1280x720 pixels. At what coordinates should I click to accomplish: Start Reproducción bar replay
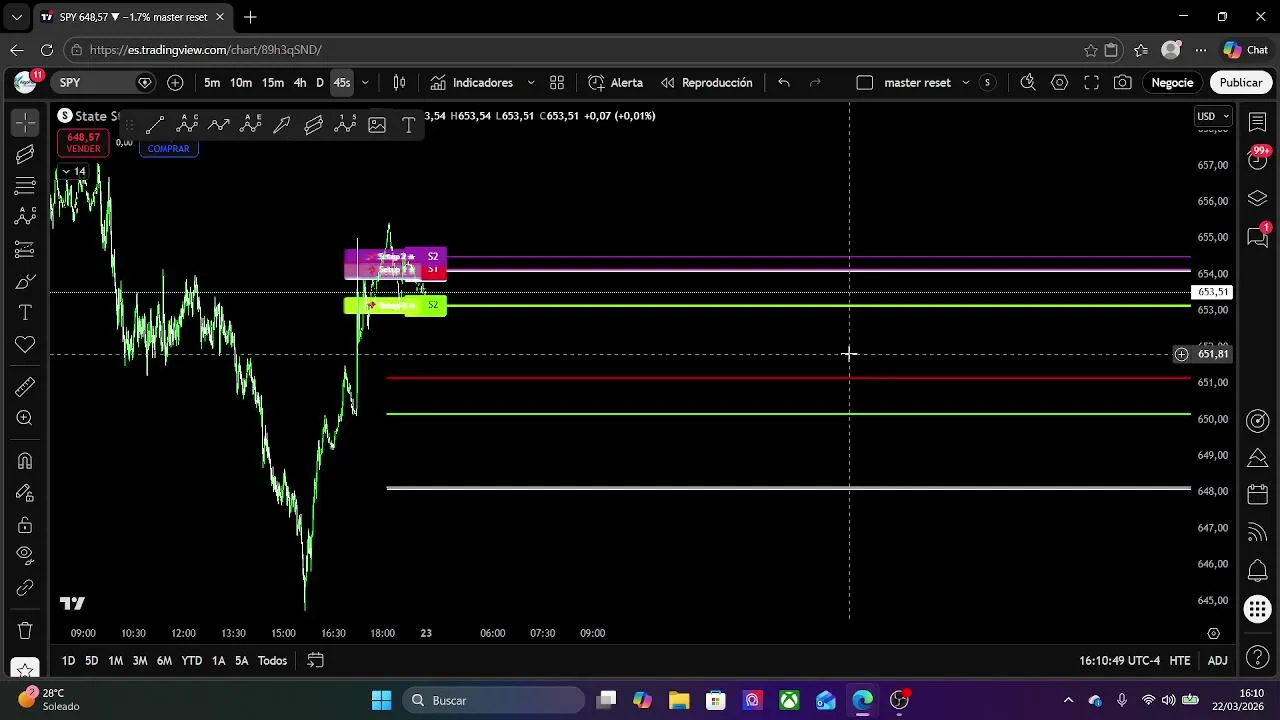pyautogui.click(x=706, y=83)
